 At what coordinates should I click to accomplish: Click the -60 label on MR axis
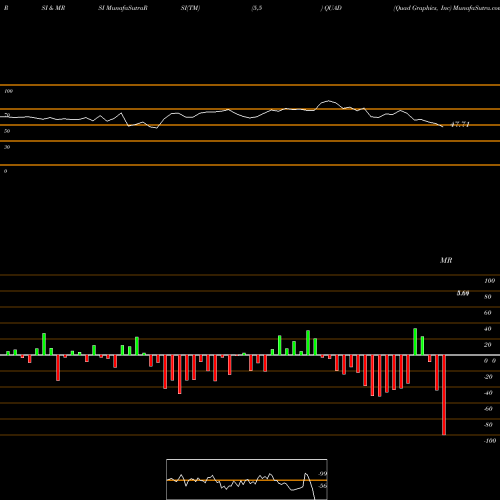tap(488, 409)
